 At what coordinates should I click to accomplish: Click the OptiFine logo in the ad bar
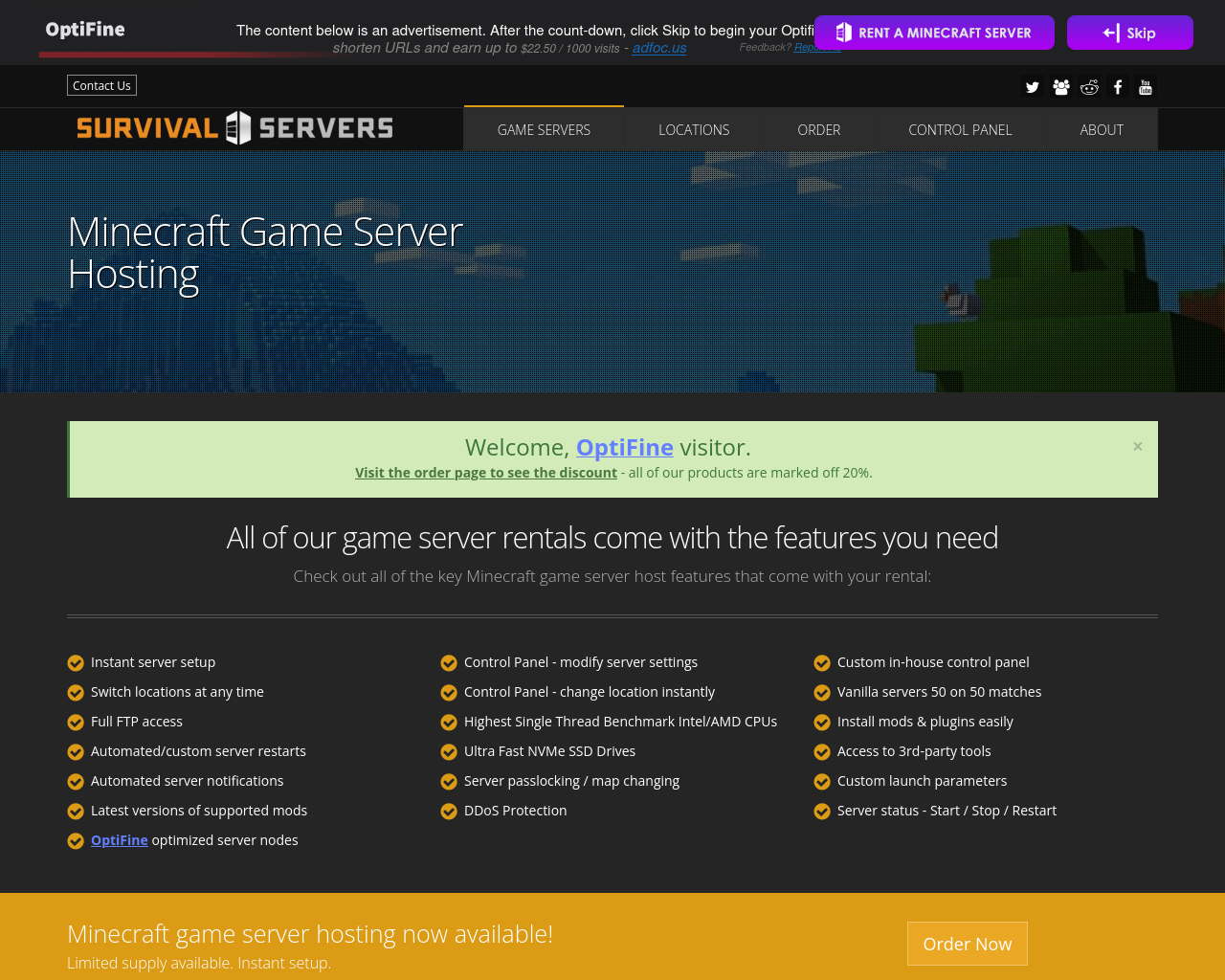coord(85,30)
